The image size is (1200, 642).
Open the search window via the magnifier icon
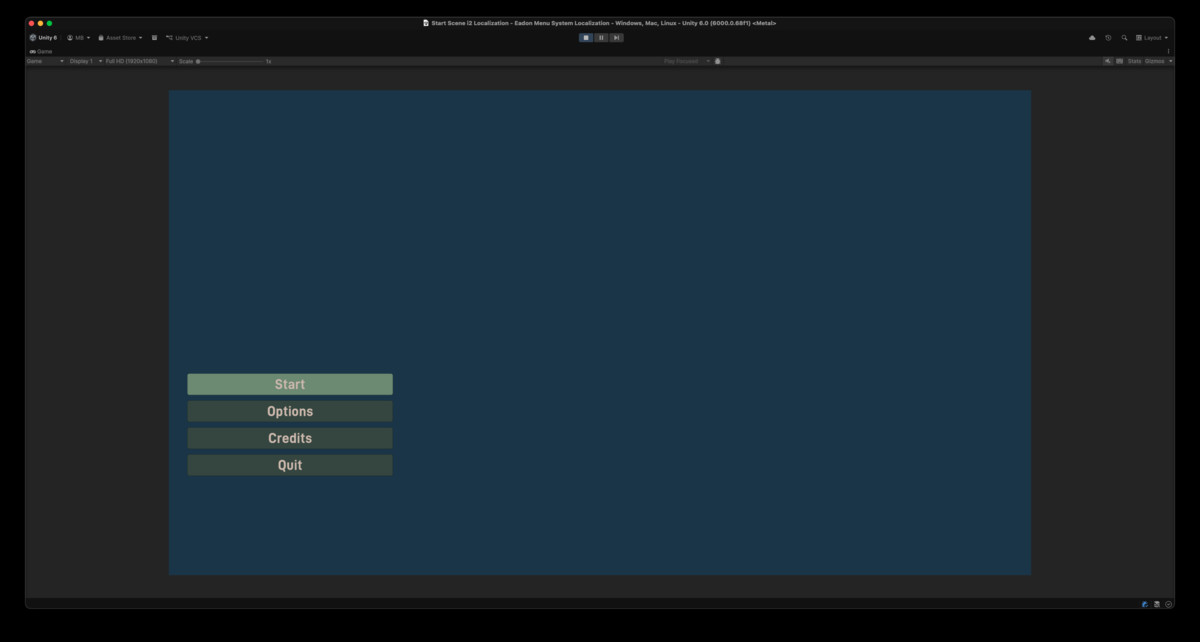click(1124, 37)
